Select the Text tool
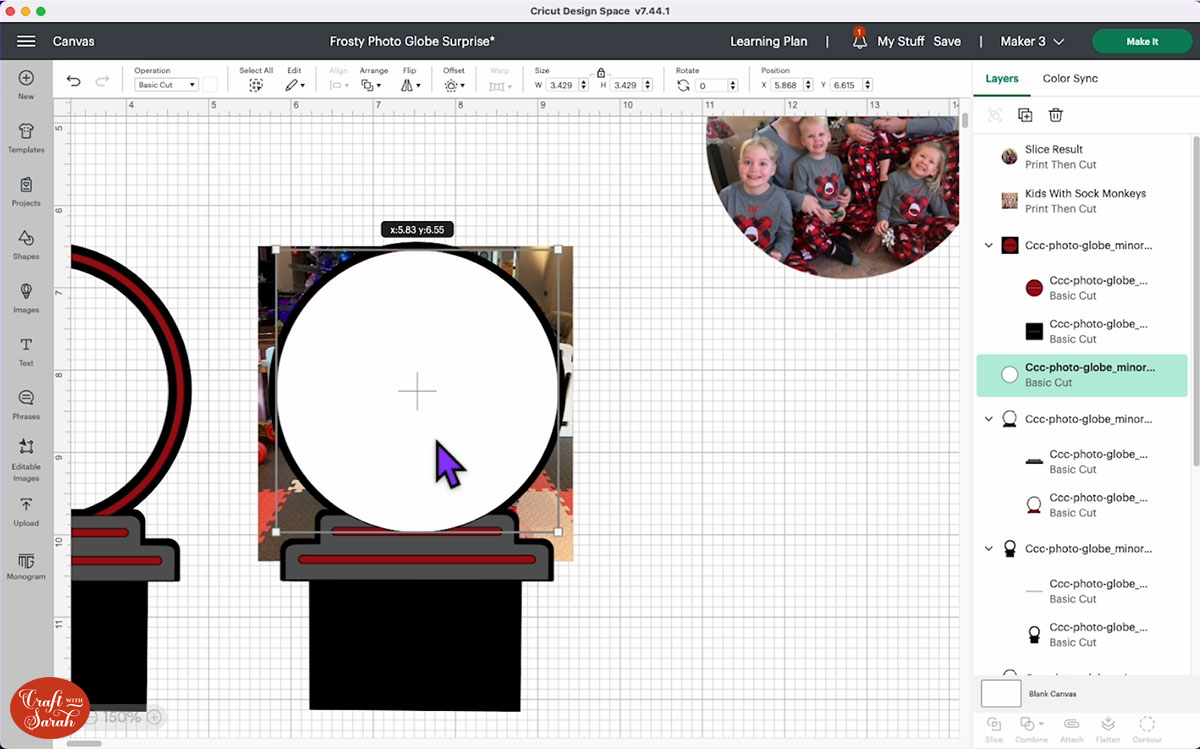The image size is (1200, 749). [x=26, y=350]
